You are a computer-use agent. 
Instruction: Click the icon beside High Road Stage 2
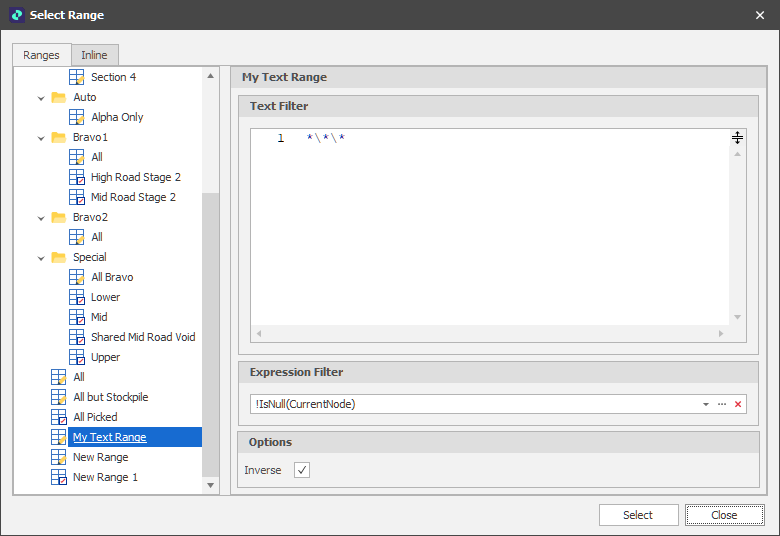click(x=77, y=177)
